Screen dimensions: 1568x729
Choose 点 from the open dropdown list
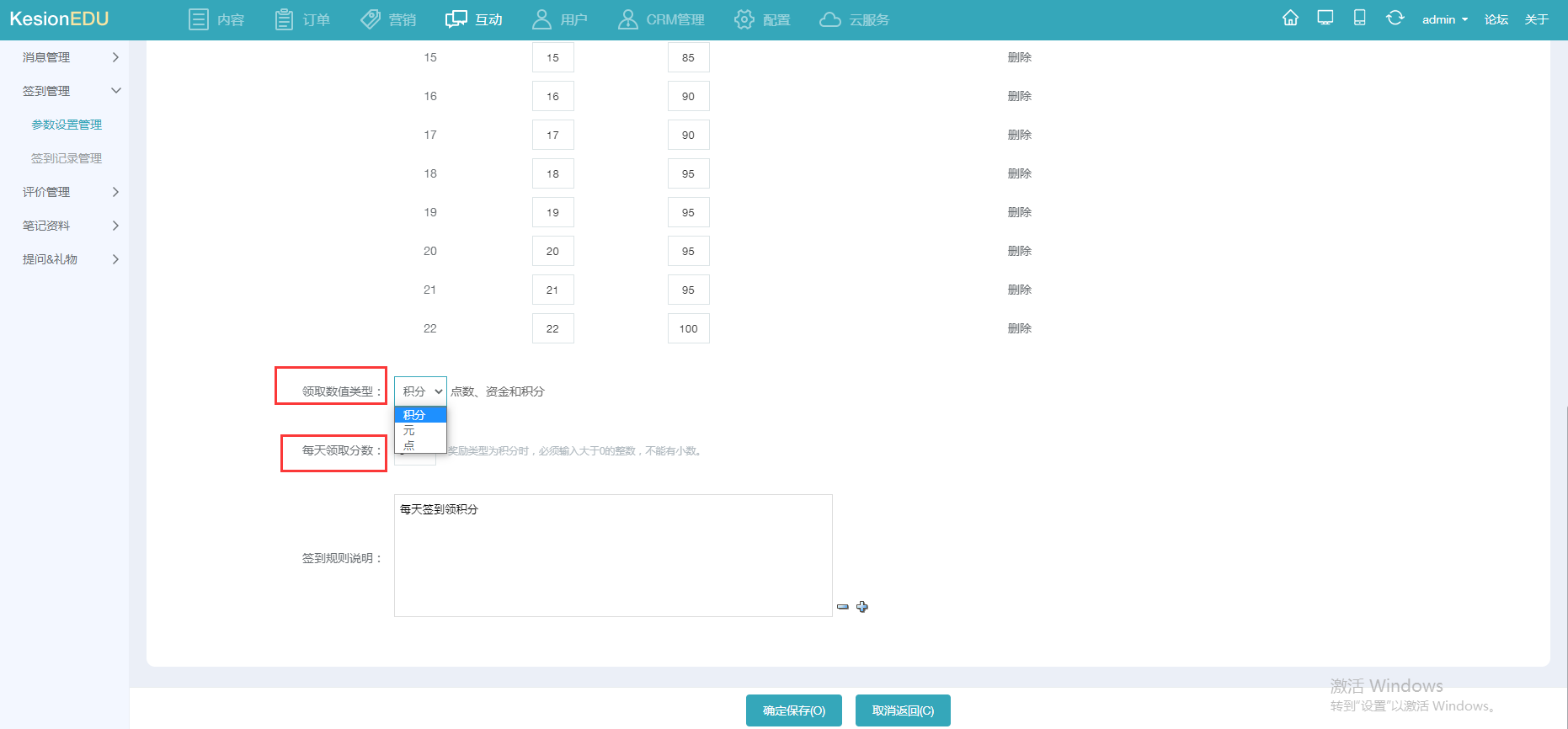[x=410, y=445]
